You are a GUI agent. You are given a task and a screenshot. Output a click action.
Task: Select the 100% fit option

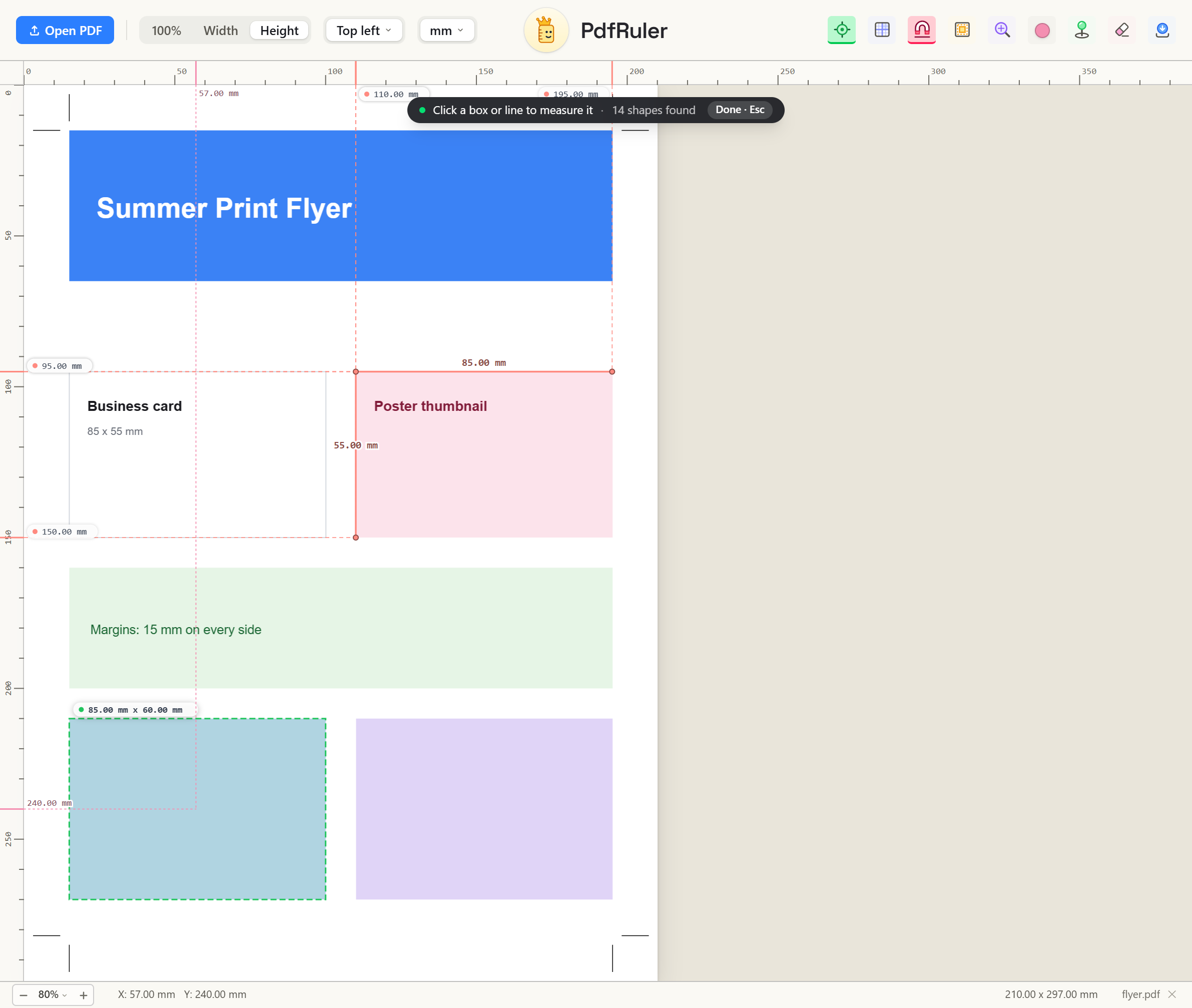point(166,31)
